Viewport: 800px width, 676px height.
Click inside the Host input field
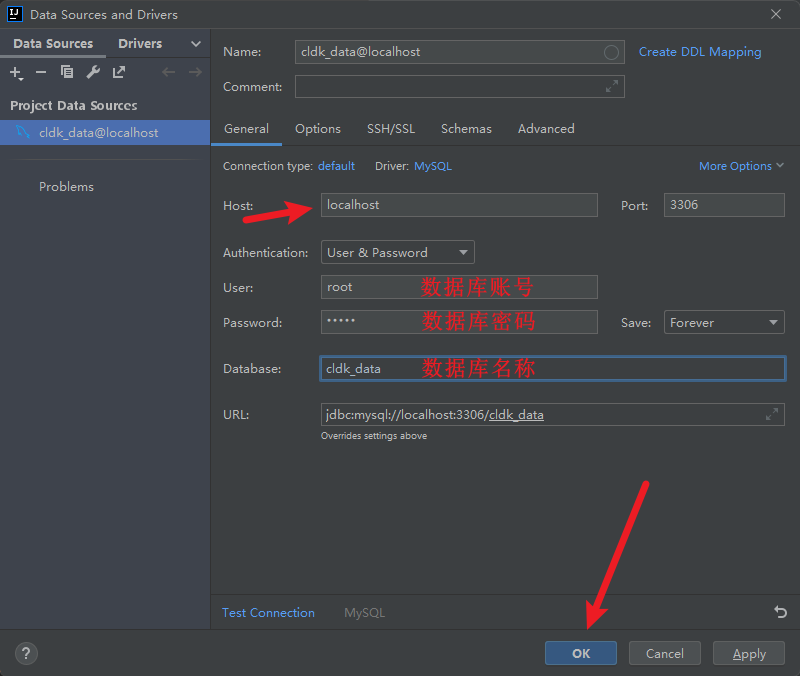pyautogui.click(x=459, y=205)
